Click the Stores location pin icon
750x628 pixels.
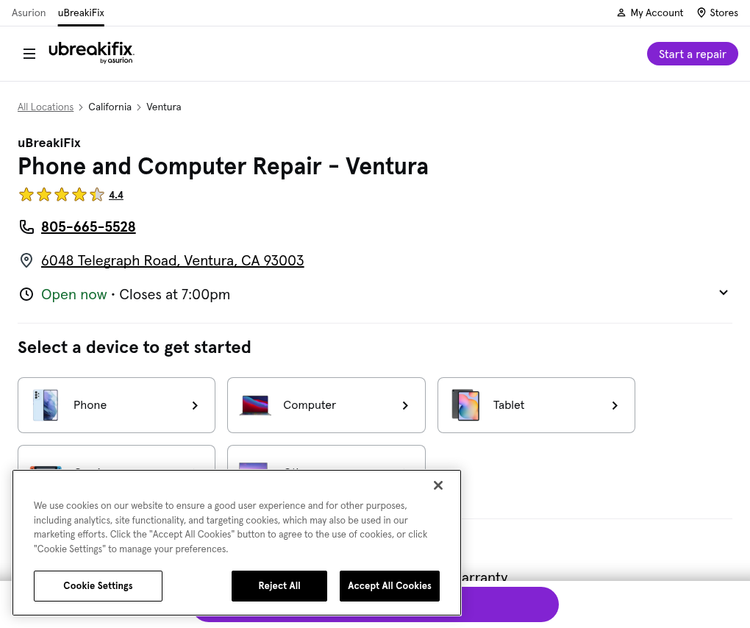tap(701, 13)
